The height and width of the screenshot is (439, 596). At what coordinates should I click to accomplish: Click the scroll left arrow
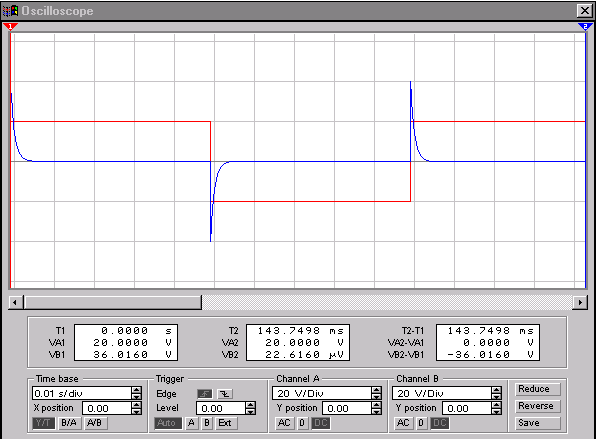(x=15, y=303)
